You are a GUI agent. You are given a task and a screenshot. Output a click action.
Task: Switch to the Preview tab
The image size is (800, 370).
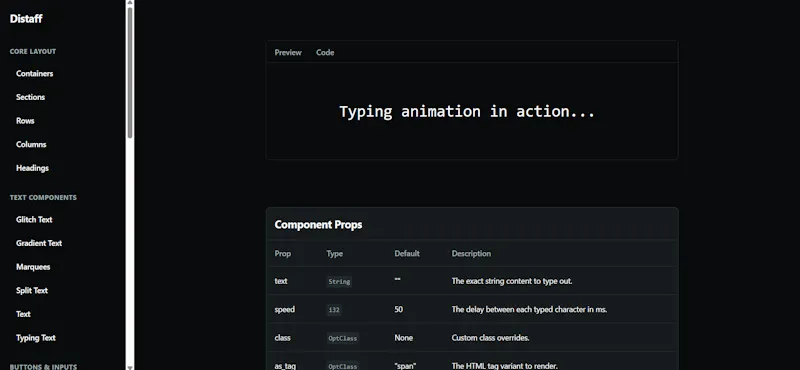click(288, 53)
